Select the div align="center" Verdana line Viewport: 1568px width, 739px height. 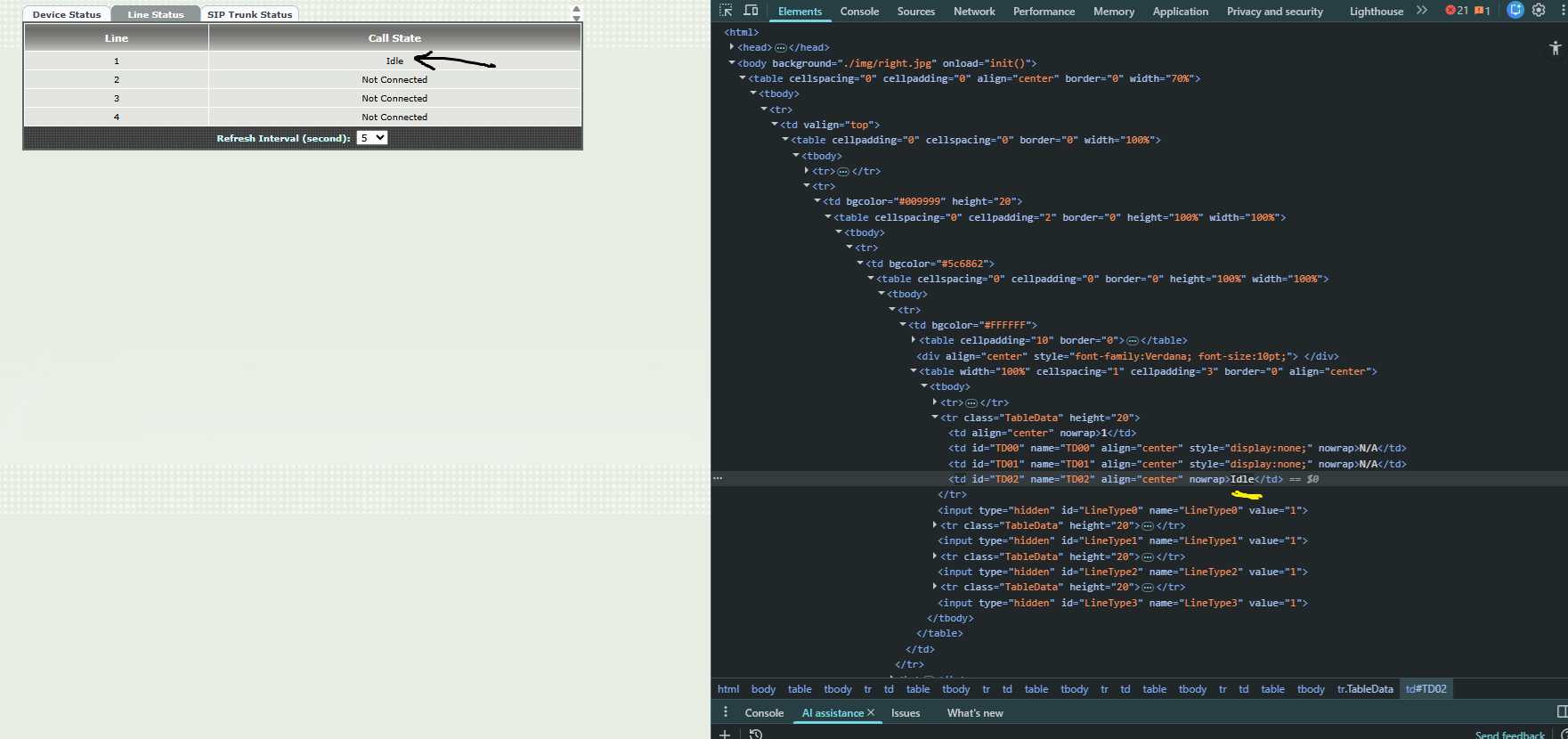pyautogui.click(x=1127, y=356)
